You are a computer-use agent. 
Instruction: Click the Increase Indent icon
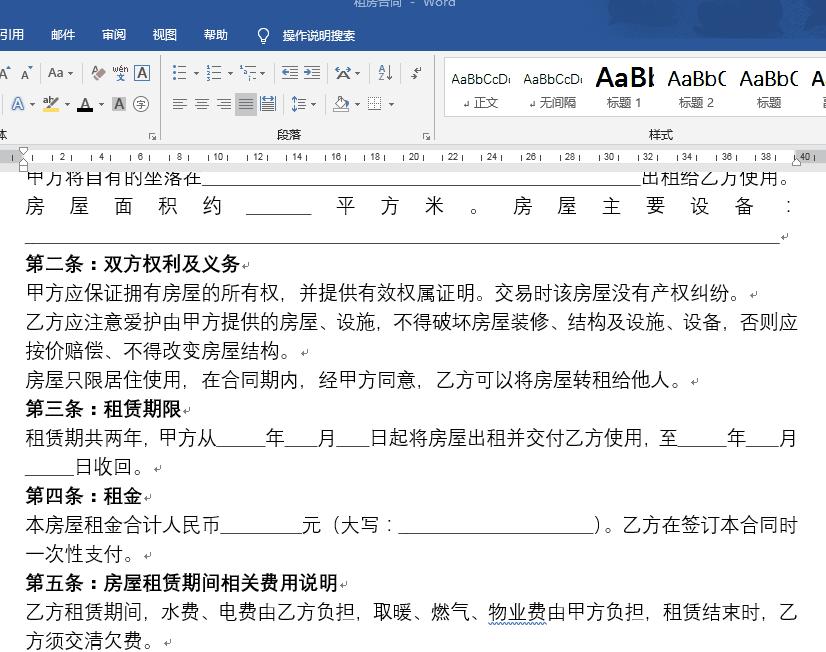point(311,72)
